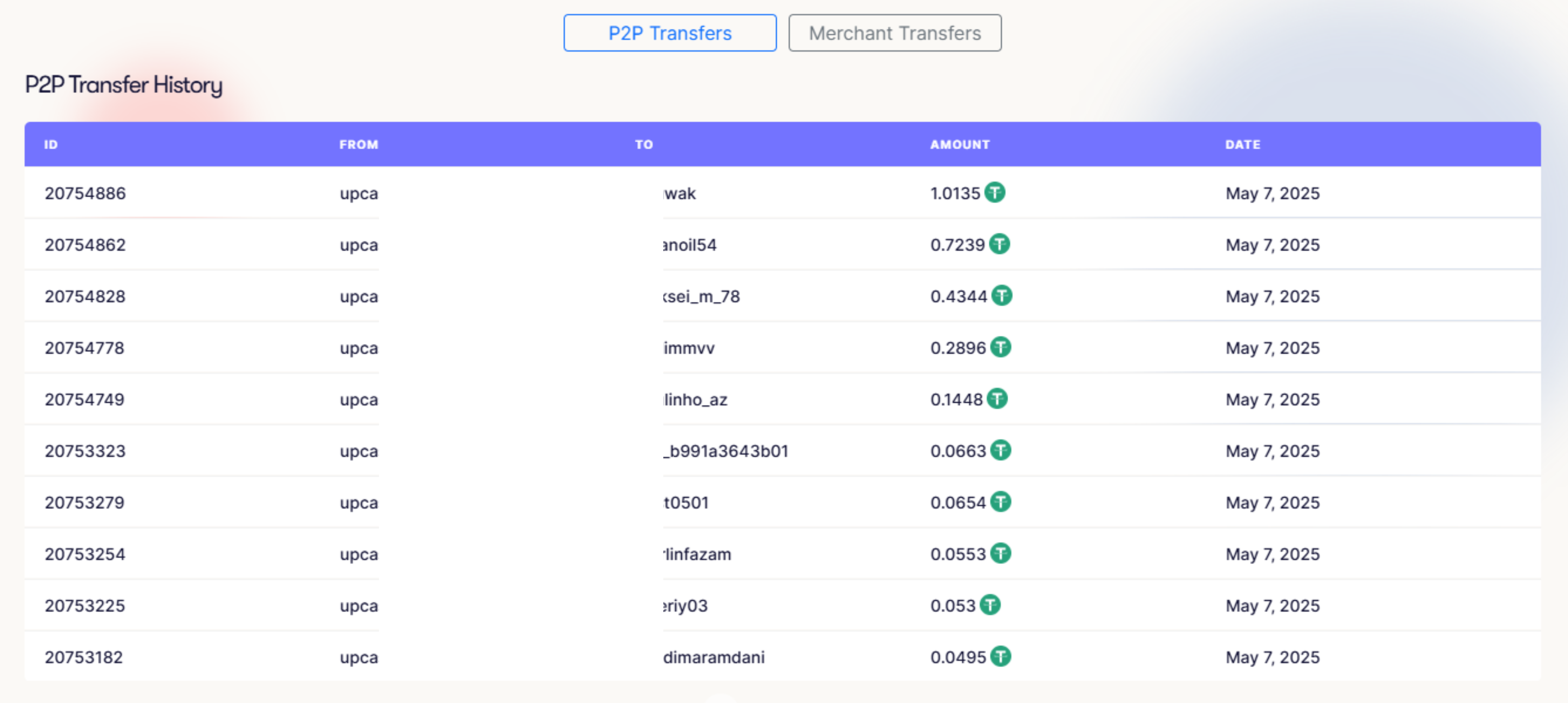Select transfer ID 20753225
This screenshot has width=1568, height=703.
(x=85, y=606)
